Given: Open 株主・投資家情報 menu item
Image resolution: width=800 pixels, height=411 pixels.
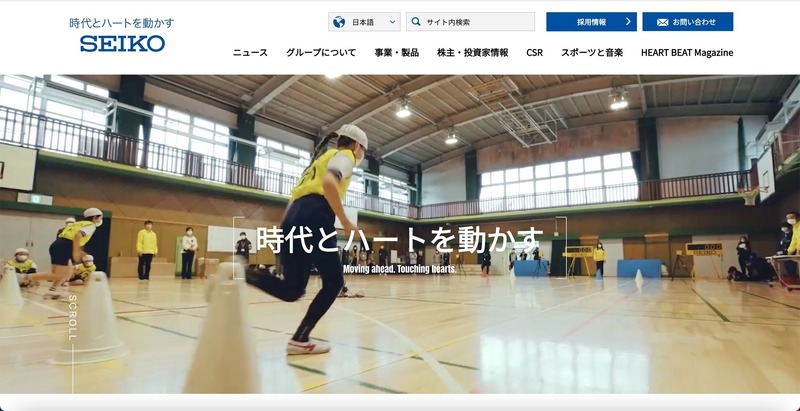Looking at the screenshot, I should 472,52.
